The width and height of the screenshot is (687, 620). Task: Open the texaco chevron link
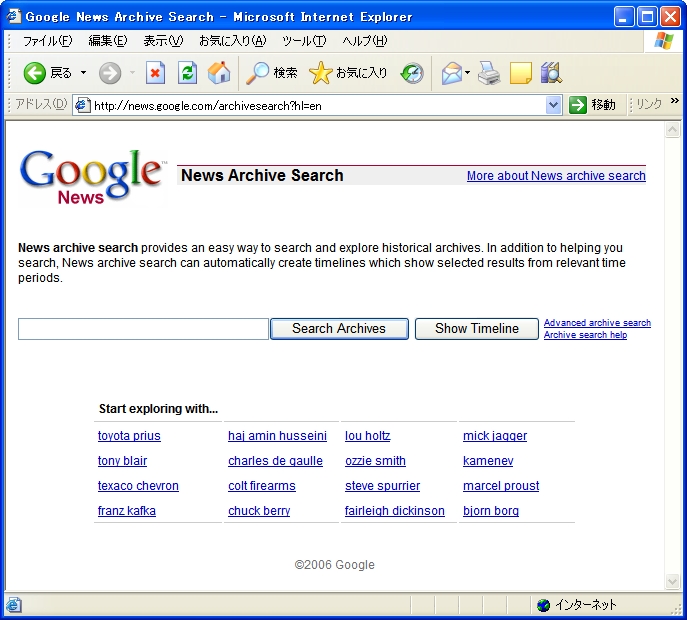138,486
